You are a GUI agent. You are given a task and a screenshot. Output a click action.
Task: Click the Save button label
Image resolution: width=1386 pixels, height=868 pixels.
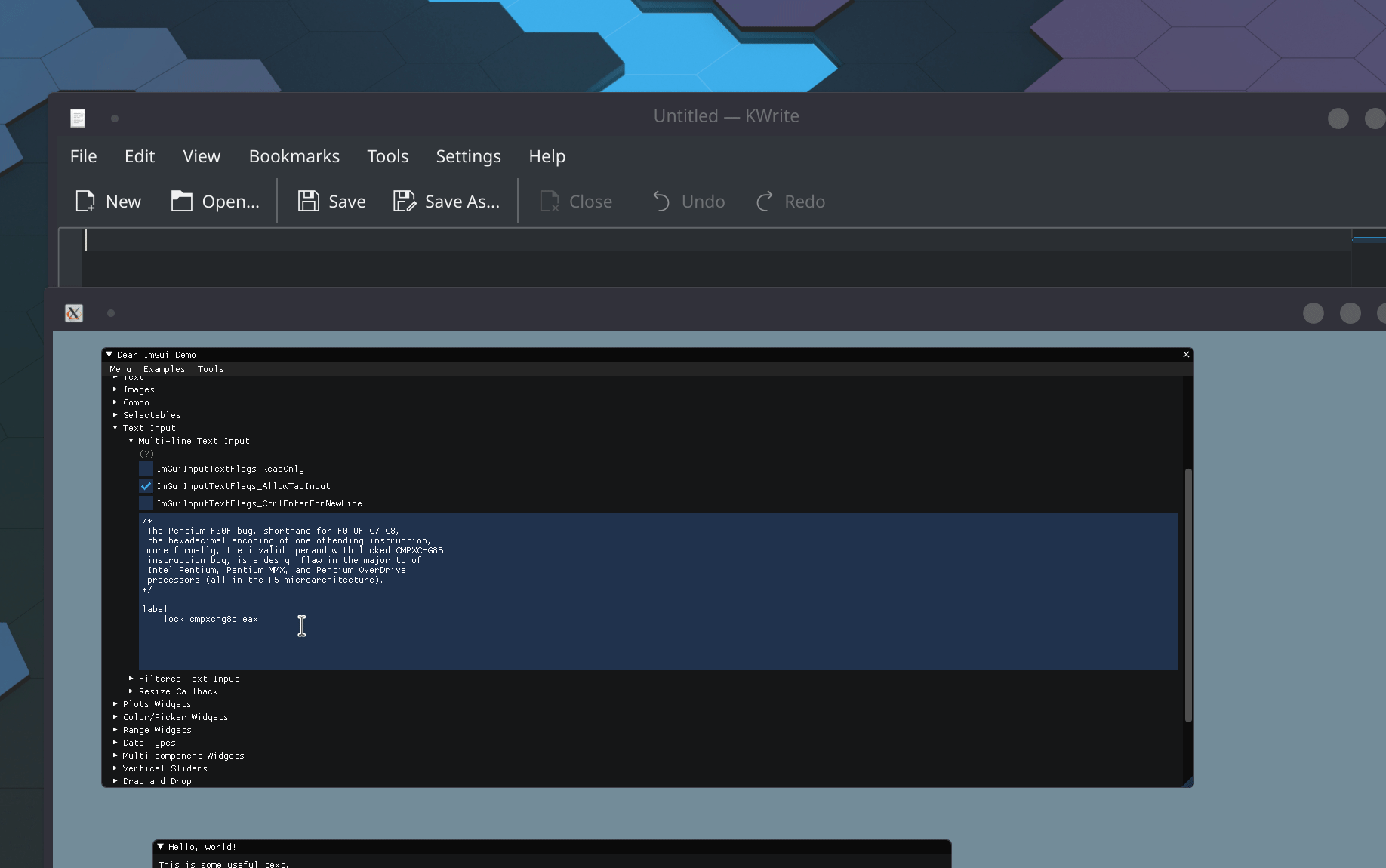point(347,202)
